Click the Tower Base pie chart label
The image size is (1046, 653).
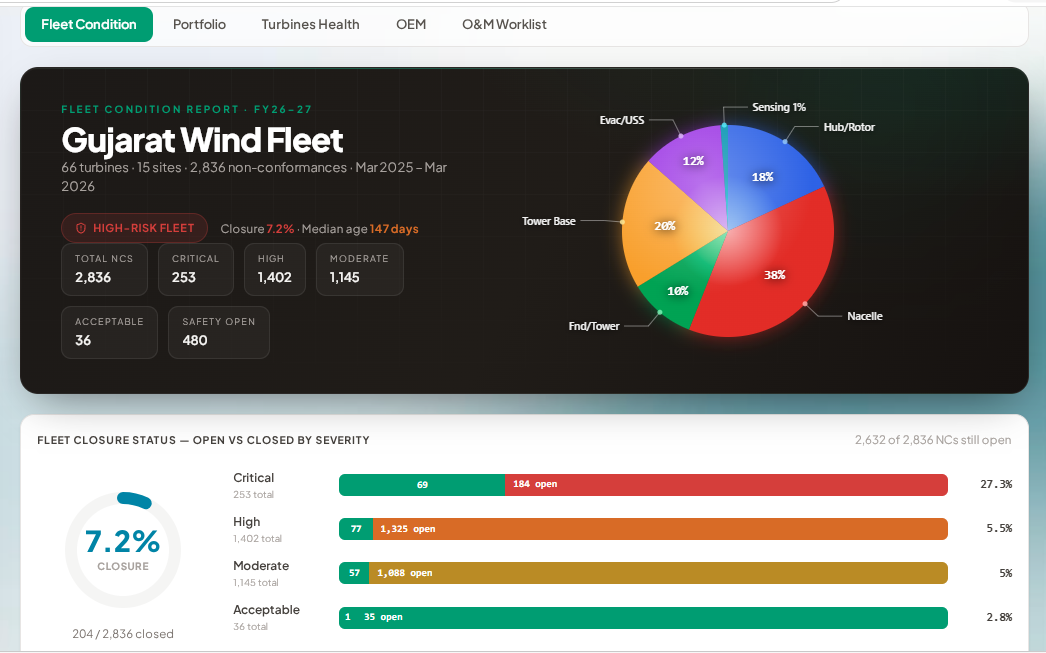coord(548,221)
